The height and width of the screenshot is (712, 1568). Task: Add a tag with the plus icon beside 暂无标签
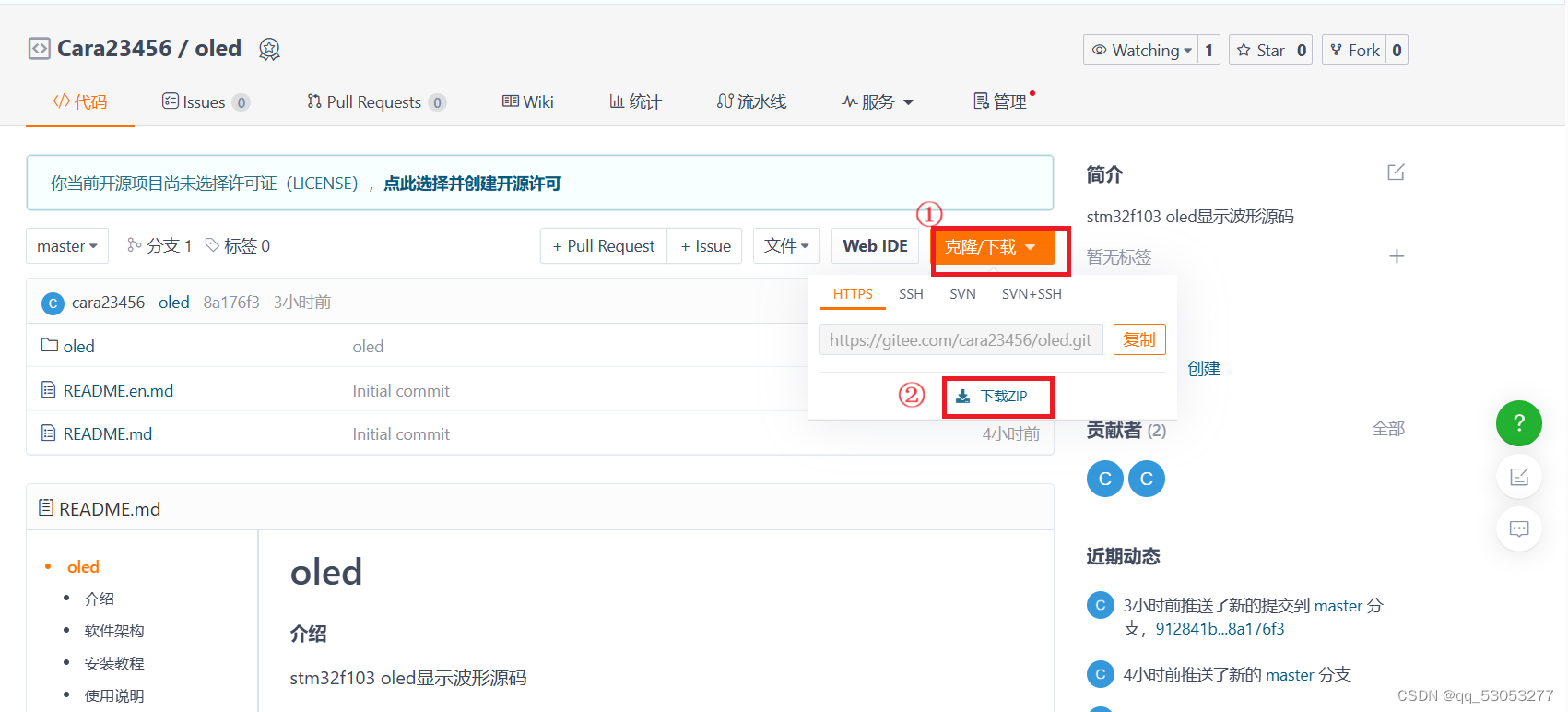click(x=1397, y=256)
